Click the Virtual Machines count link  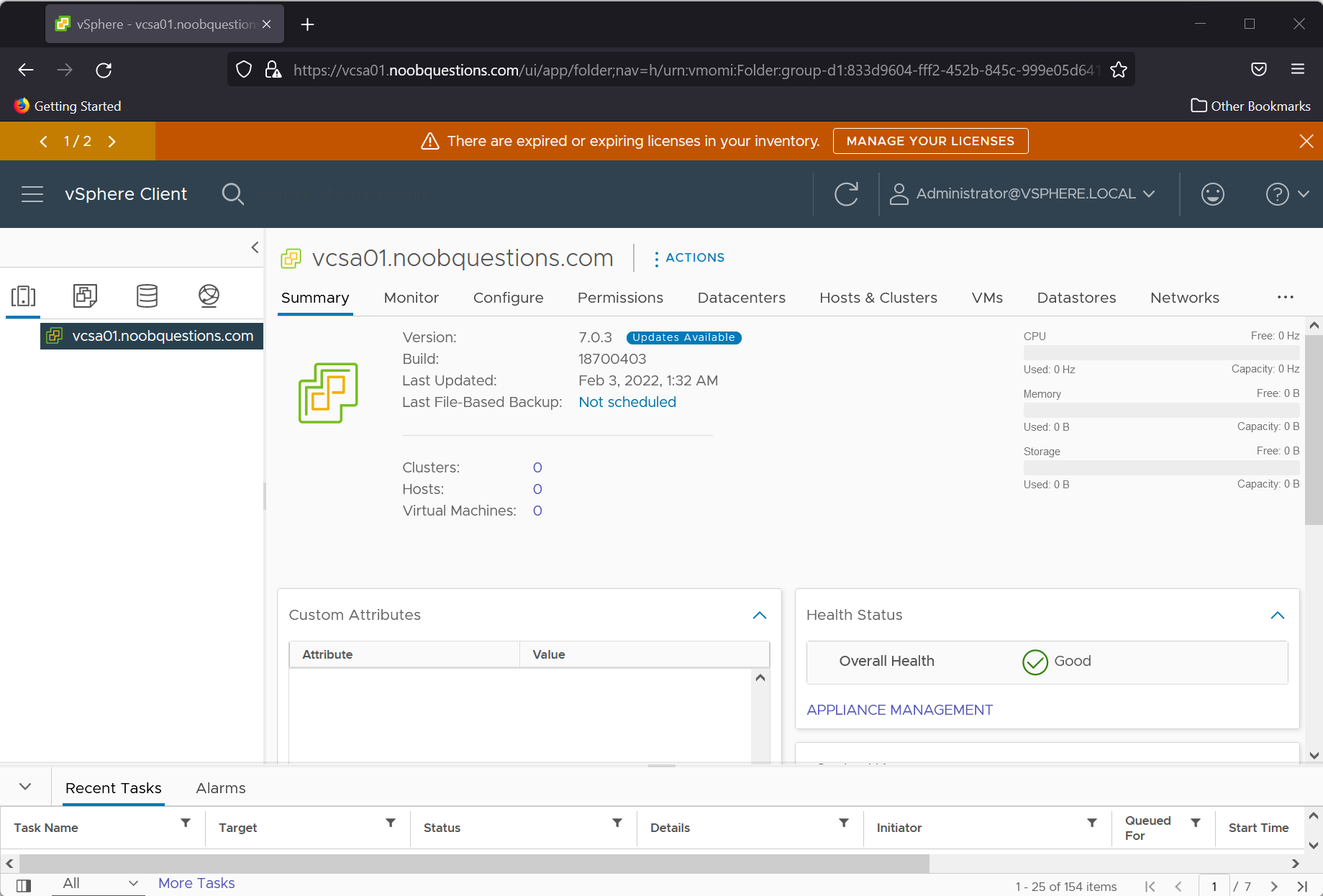coord(537,511)
